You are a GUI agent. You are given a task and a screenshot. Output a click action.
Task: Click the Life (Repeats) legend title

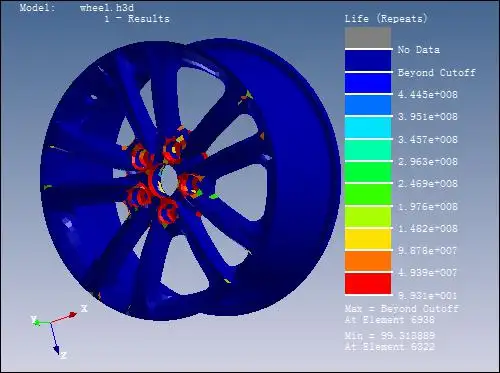pos(386,19)
